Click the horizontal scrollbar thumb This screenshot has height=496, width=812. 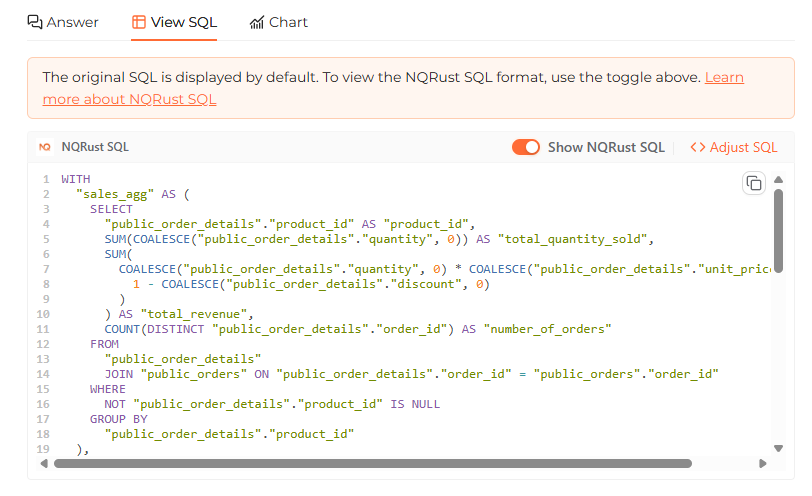coord(373,463)
